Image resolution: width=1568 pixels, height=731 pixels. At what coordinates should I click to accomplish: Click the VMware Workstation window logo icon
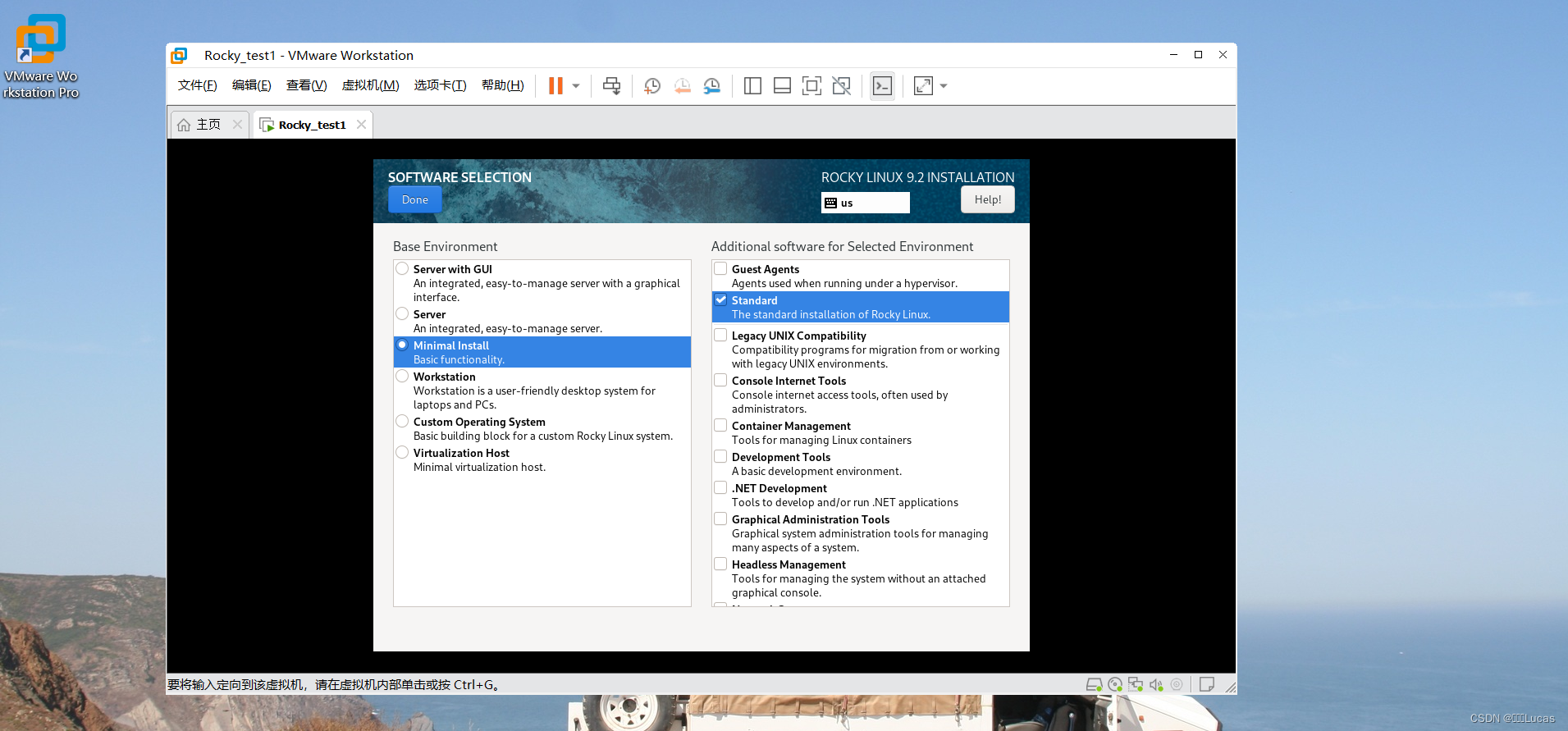(x=179, y=55)
